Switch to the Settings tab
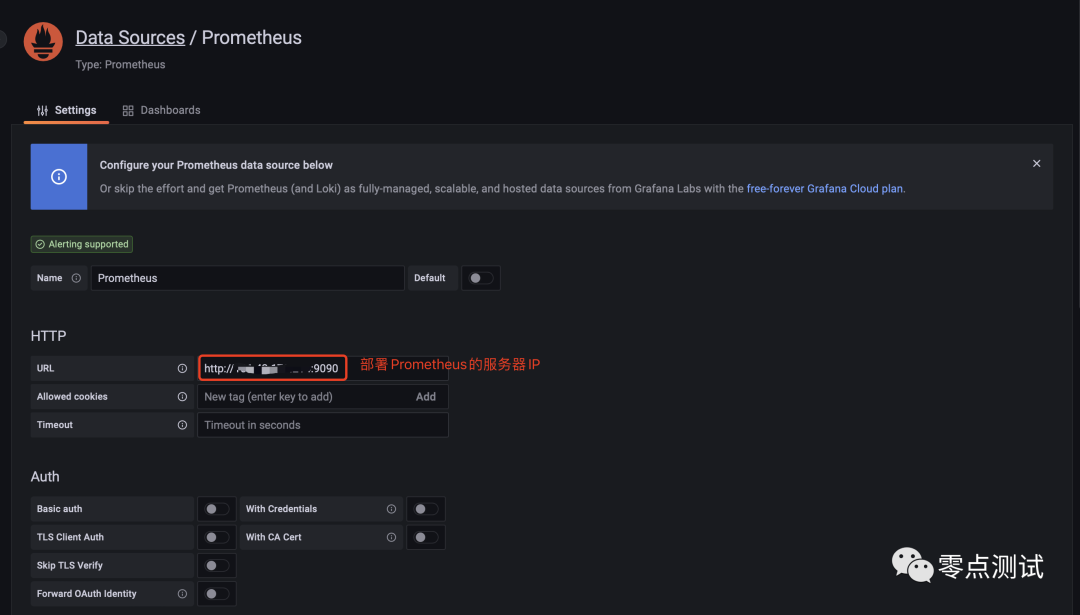Viewport: 1080px width, 615px height. click(x=66, y=110)
